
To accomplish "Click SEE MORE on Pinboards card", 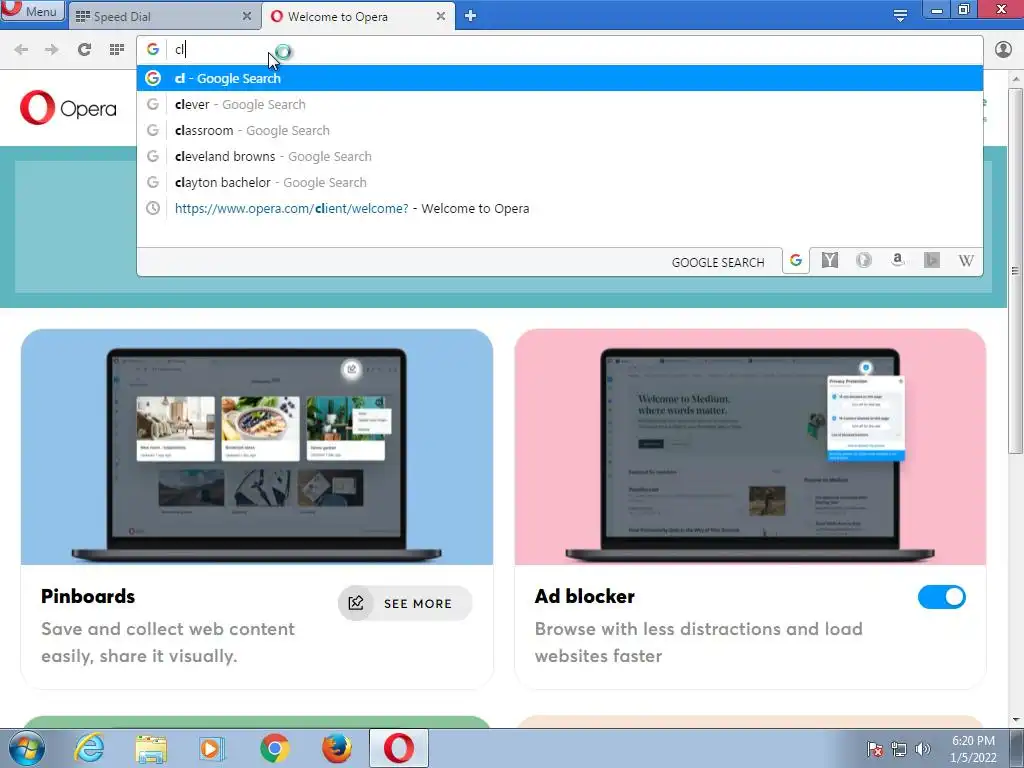I will coord(405,603).
